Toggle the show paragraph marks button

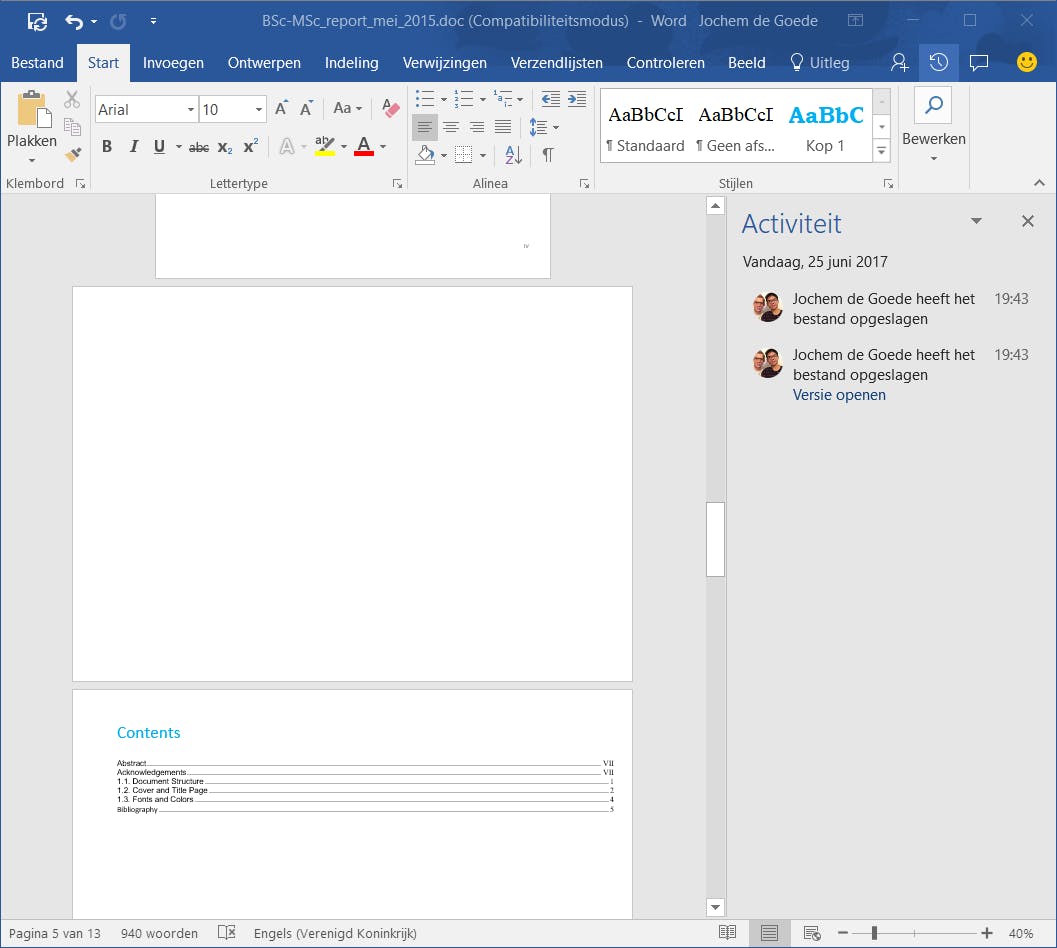(548, 154)
